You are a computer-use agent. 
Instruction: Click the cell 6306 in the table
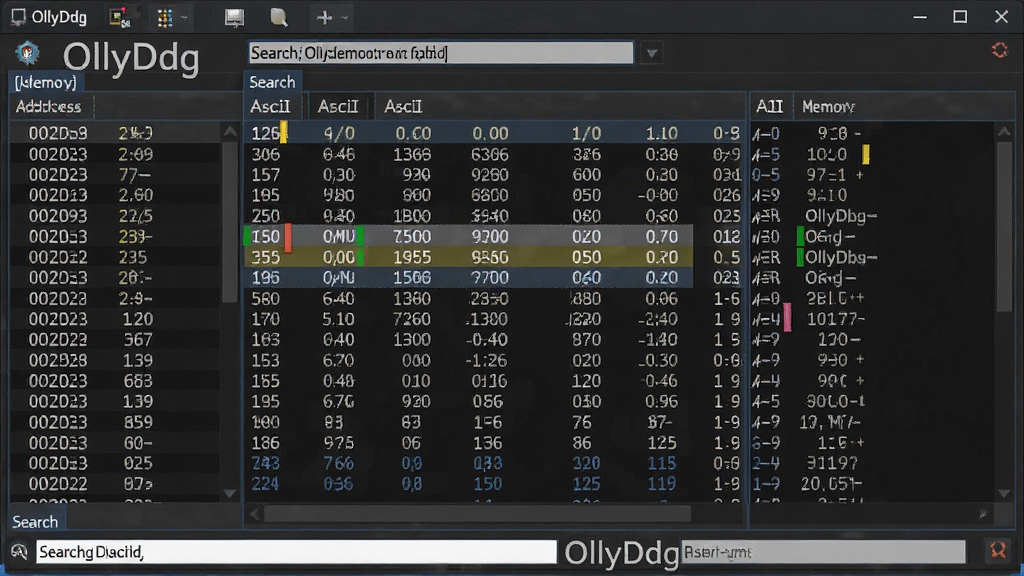click(490, 155)
